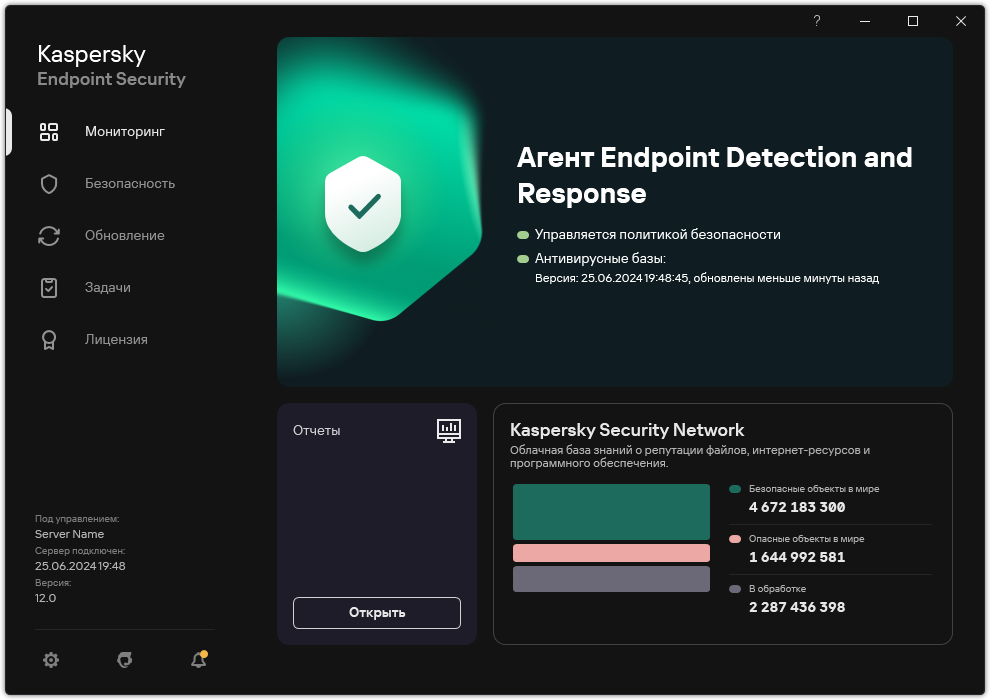Click the Агент Endpoint Detection and Response title
This screenshot has width=990, height=700.
click(x=715, y=175)
